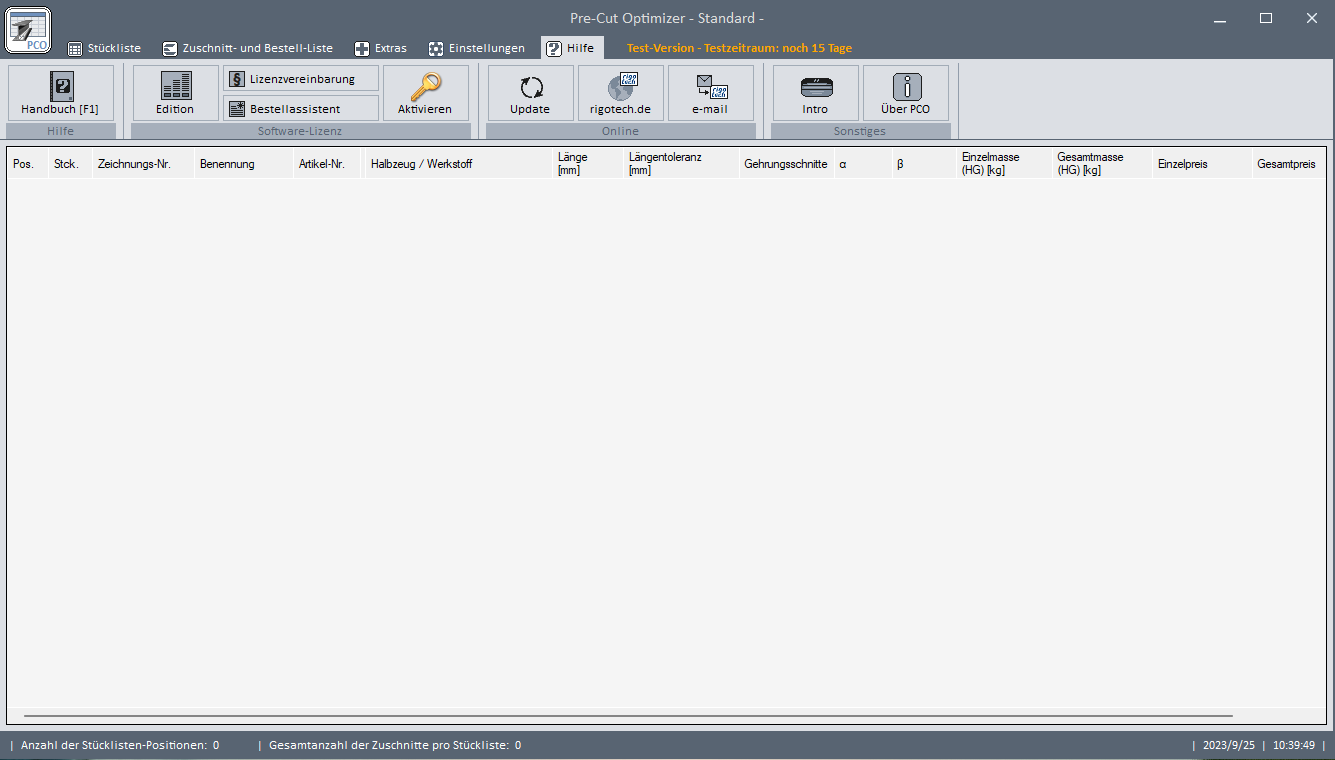Open the Handbuch [F1] manual

(61, 93)
